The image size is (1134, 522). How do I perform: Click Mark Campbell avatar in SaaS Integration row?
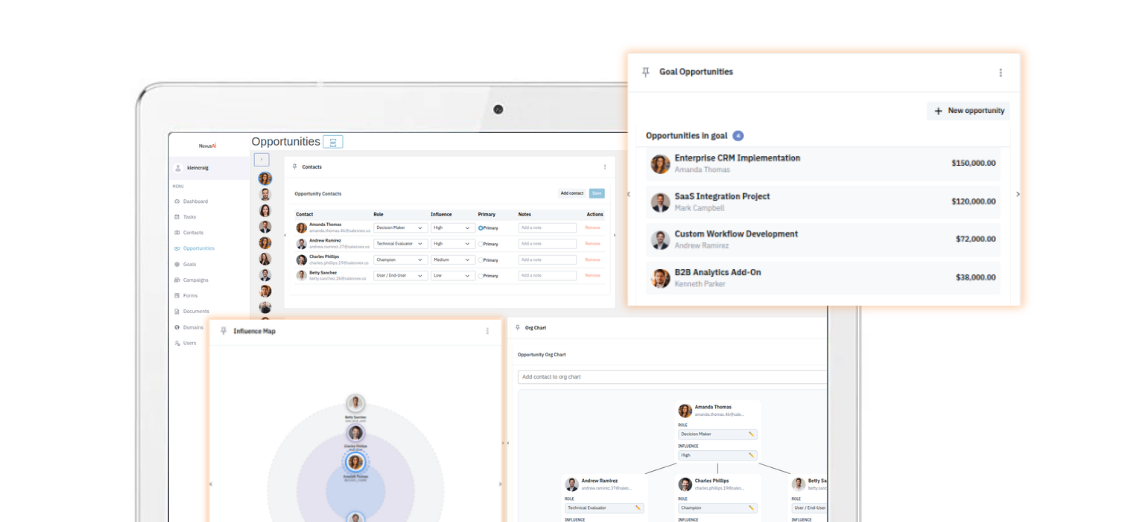tap(660, 202)
